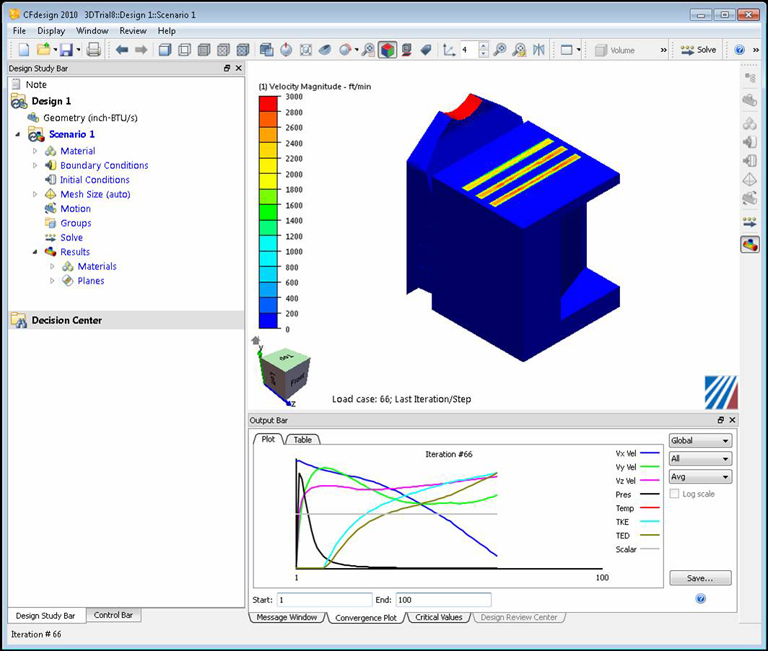Click the zoom fit icon in toolbar
The width and height of the screenshot is (768, 651).
pos(306,50)
